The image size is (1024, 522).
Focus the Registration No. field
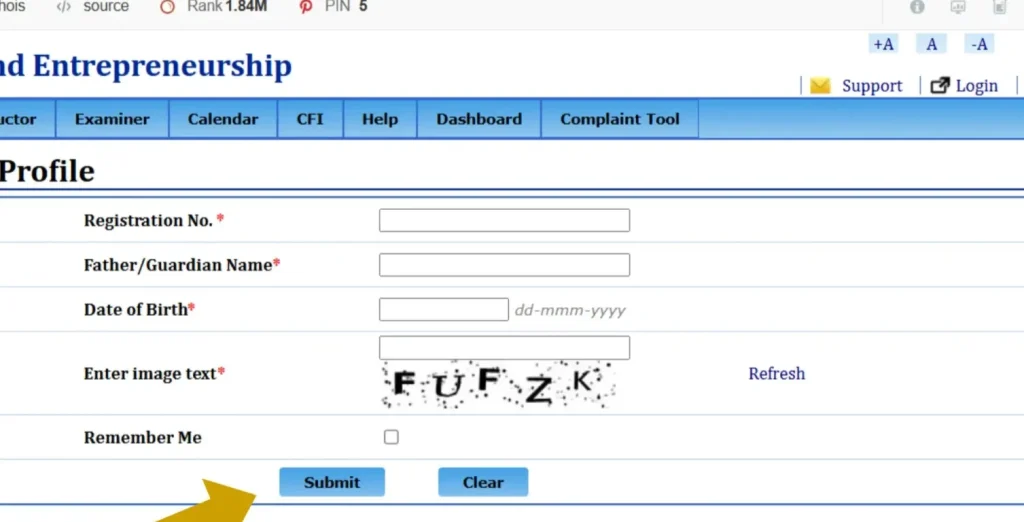coord(504,220)
